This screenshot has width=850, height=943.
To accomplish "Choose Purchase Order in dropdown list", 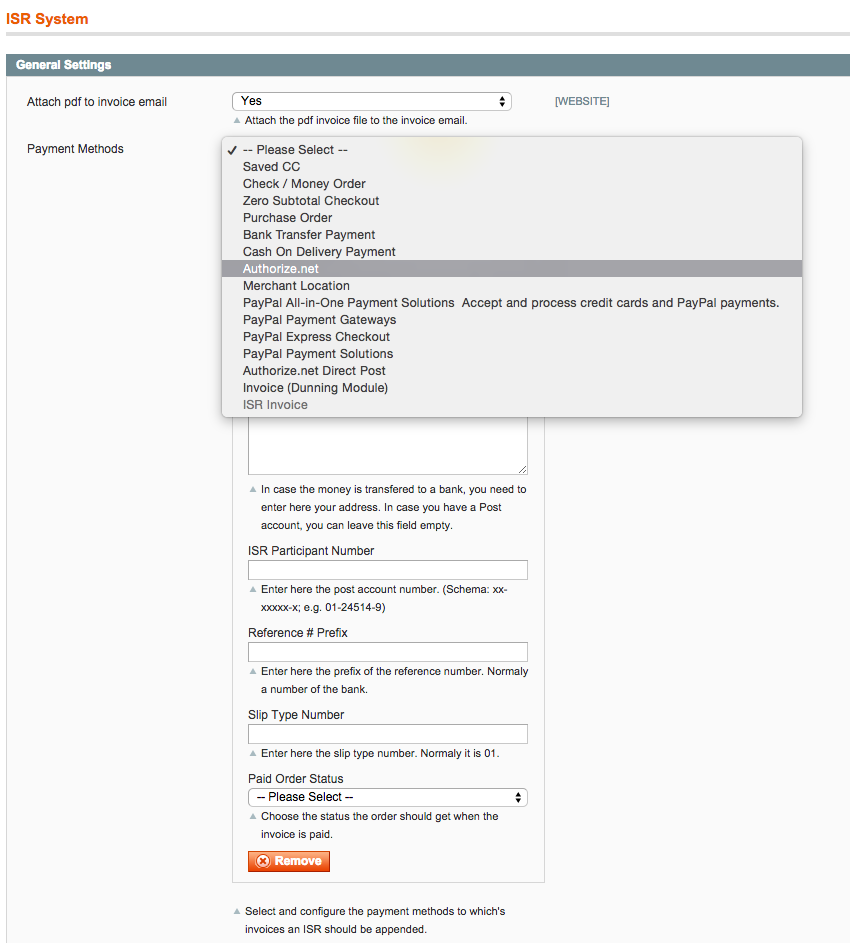I will pos(287,218).
